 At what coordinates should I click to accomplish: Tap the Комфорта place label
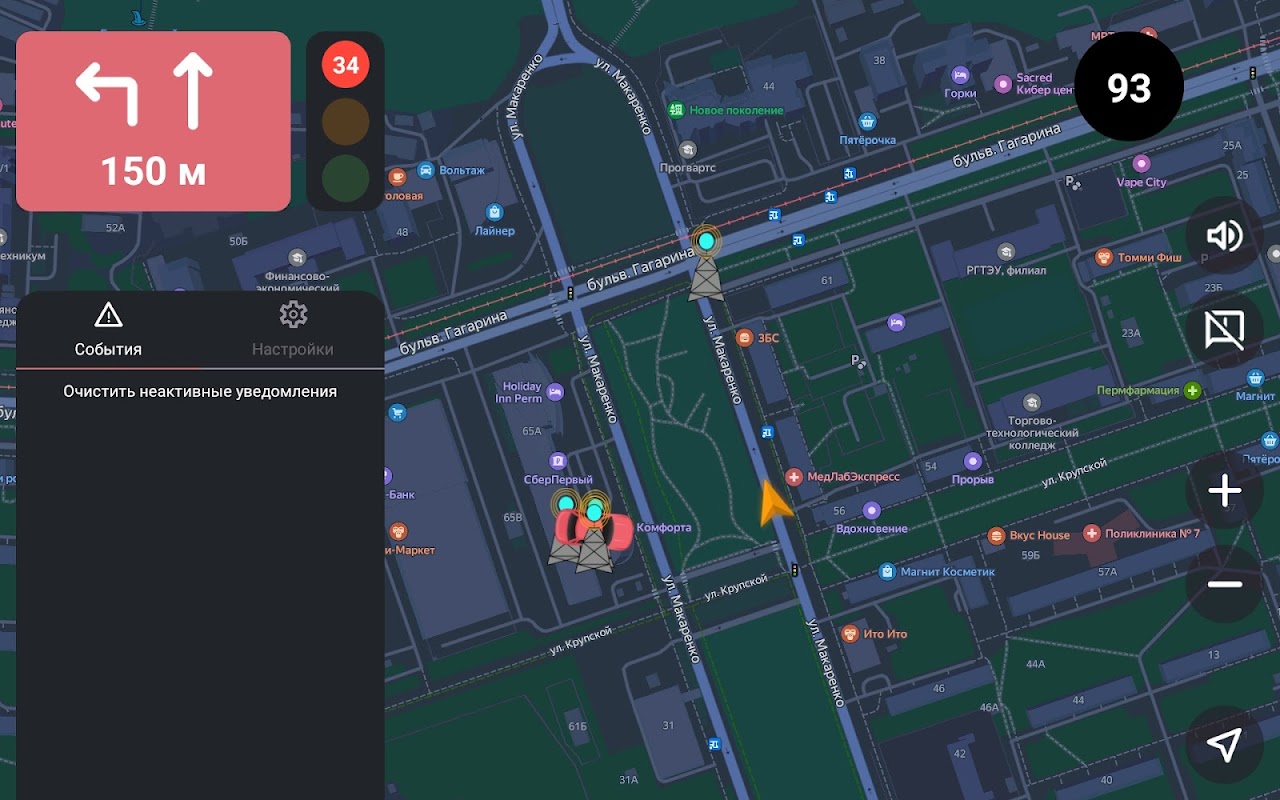(x=664, y=528)
